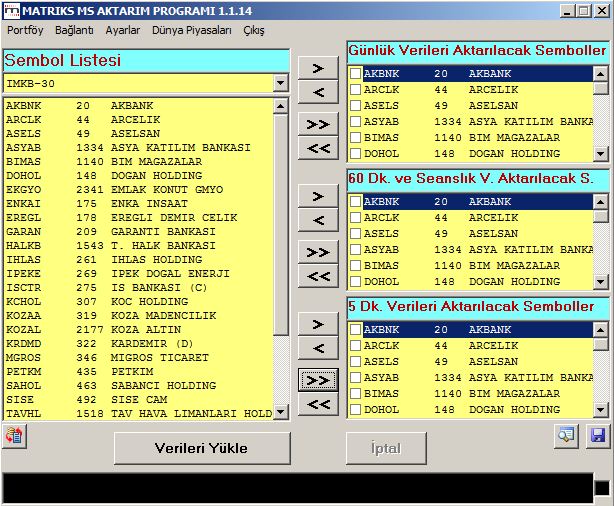
Task: Check DOHOL in 5 Dk. Verileri list
Action: pyautogui.click(x=355, y=410)
